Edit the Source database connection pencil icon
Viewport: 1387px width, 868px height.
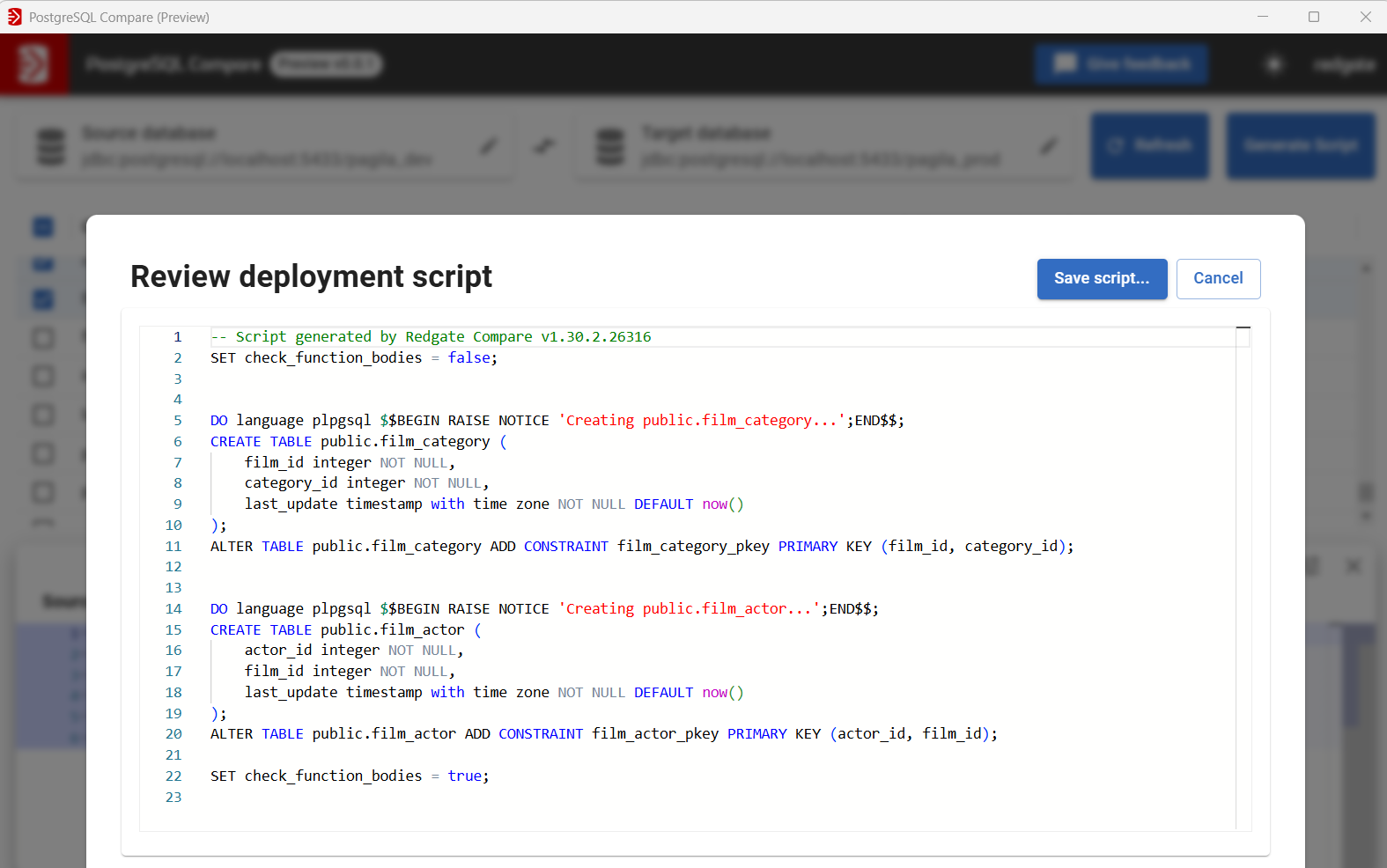pyautogui.click(x=488, y=146)
